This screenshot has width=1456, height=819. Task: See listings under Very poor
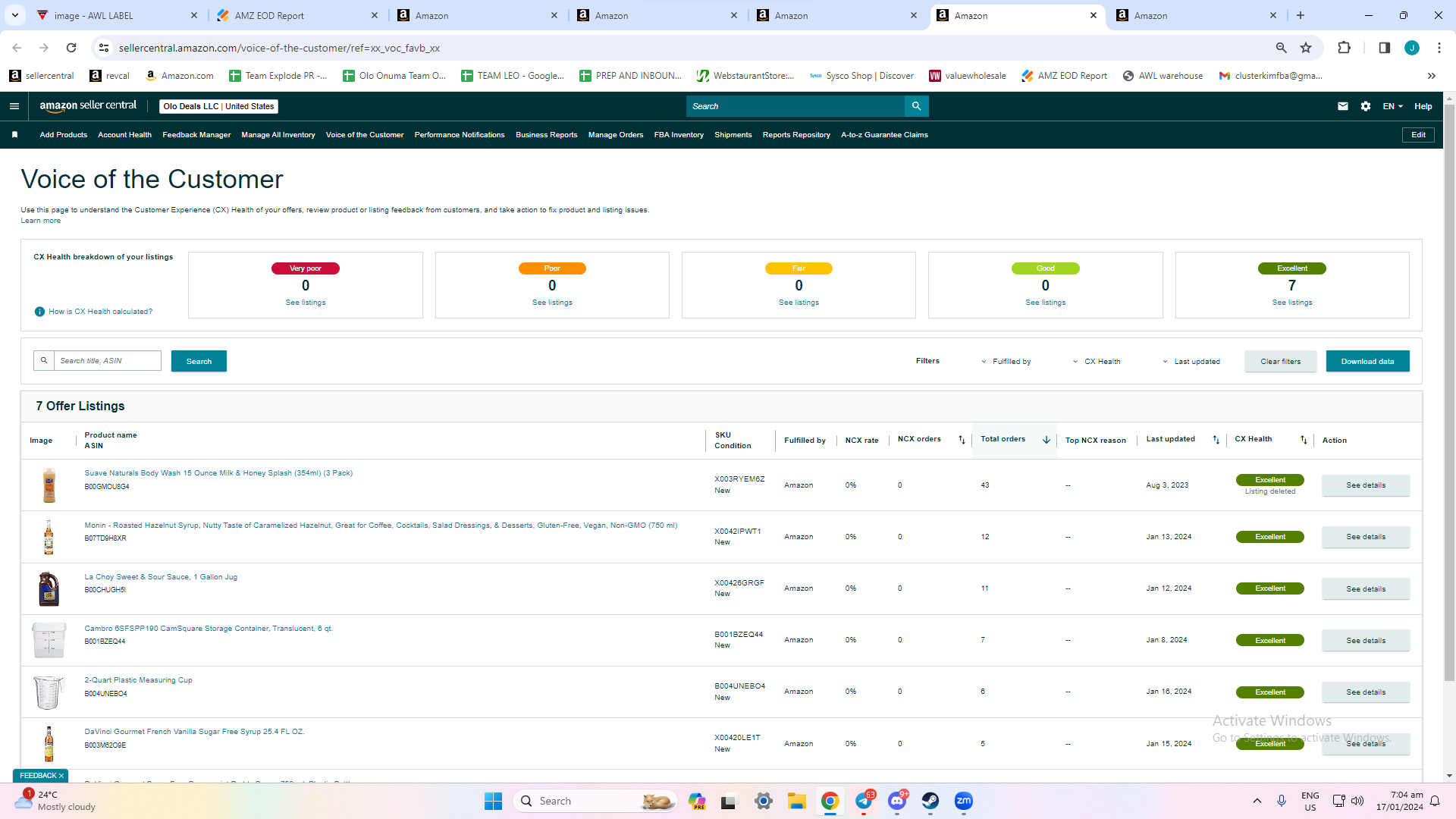(306, 303)
